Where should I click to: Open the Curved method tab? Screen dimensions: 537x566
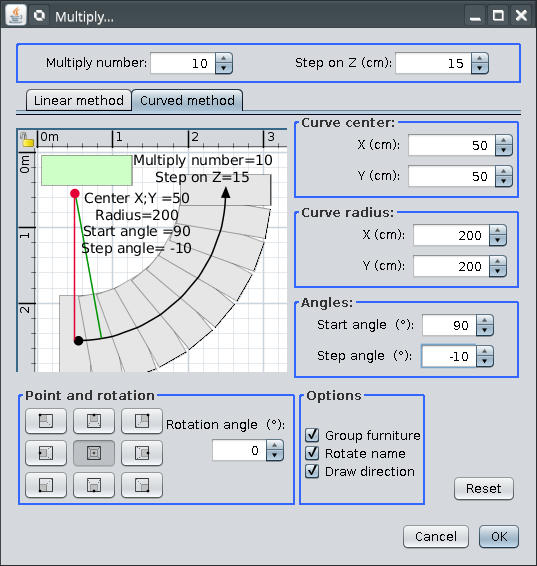pyautogui.click(x=187, y=100)
